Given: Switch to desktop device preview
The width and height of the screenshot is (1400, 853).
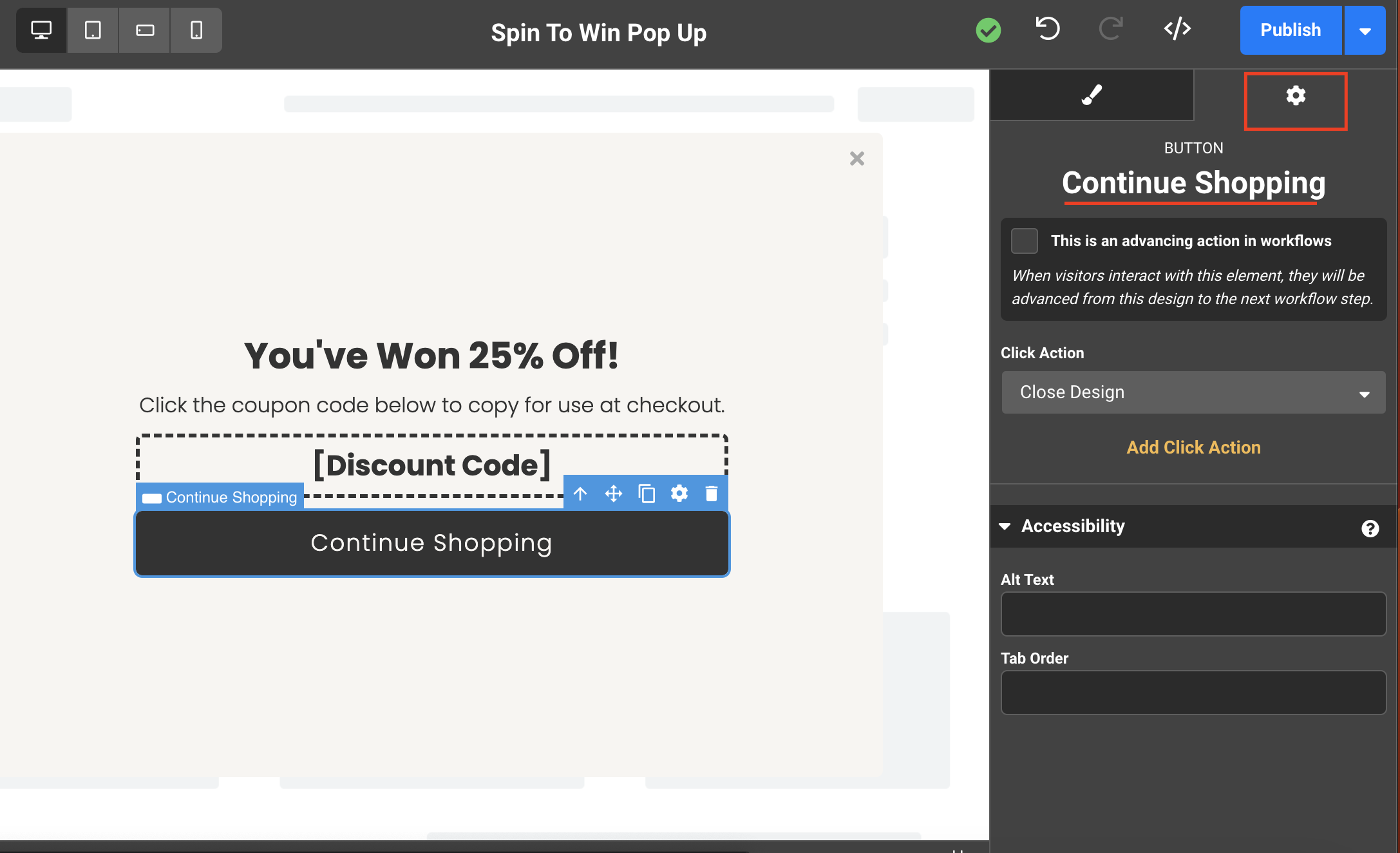Looking at the screenshot, I should pyautogui.click(x=41, y=30).
